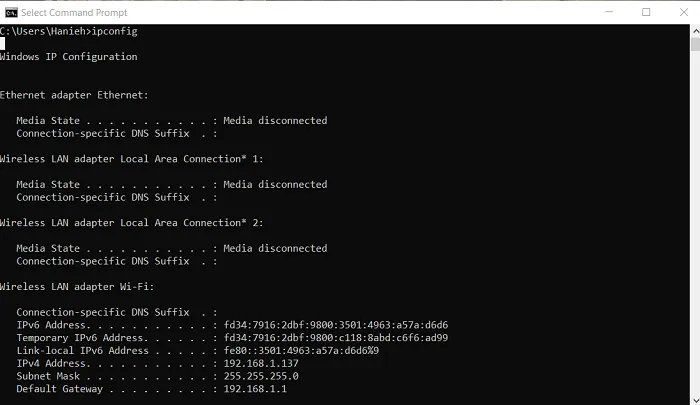Viewport: 700px width, 405px height.
Task: Click the scrollbar up arrow
Action: (696, 31)
